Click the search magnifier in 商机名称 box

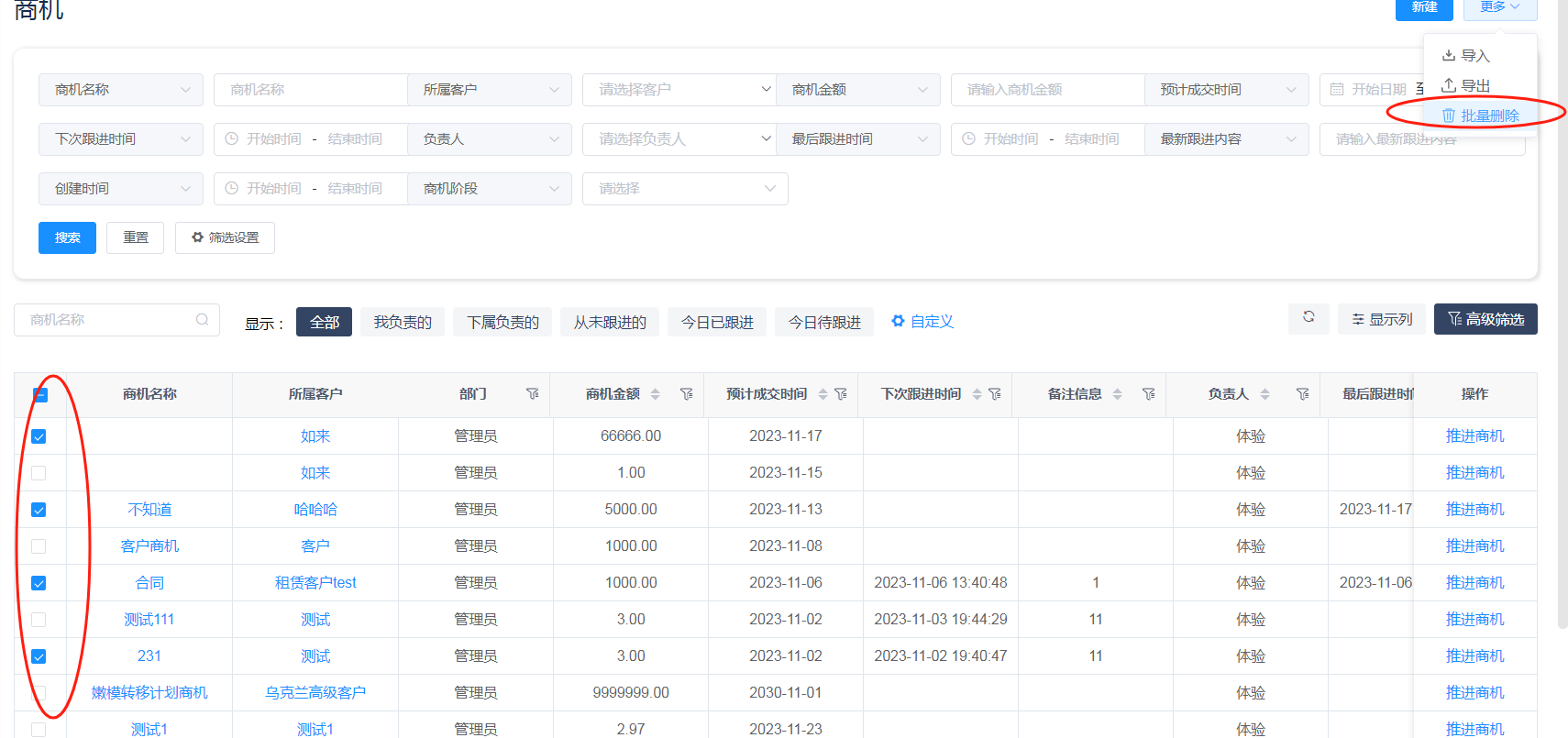(202, 320)
